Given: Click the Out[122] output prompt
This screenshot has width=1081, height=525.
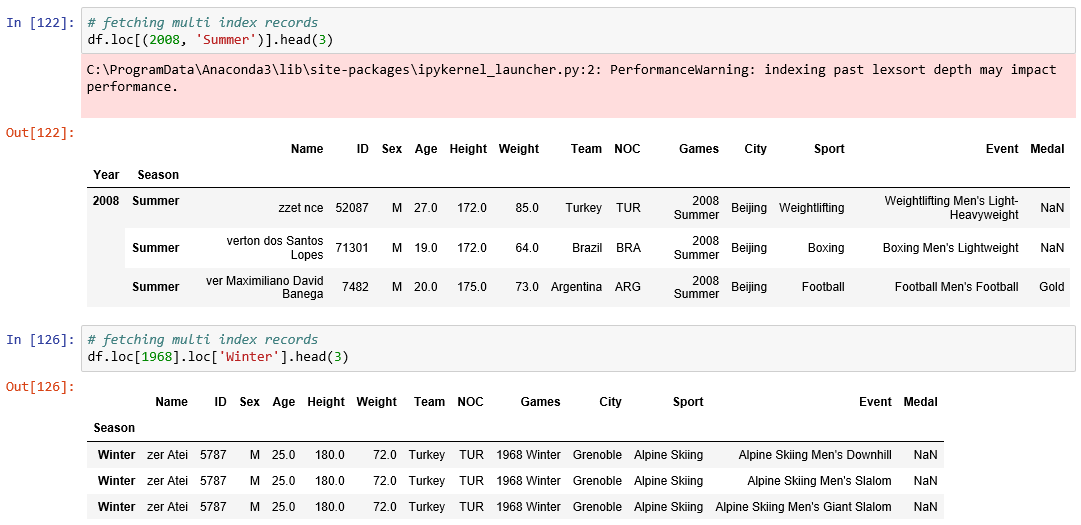Looking at the screenshot, I should coord(41,132).
